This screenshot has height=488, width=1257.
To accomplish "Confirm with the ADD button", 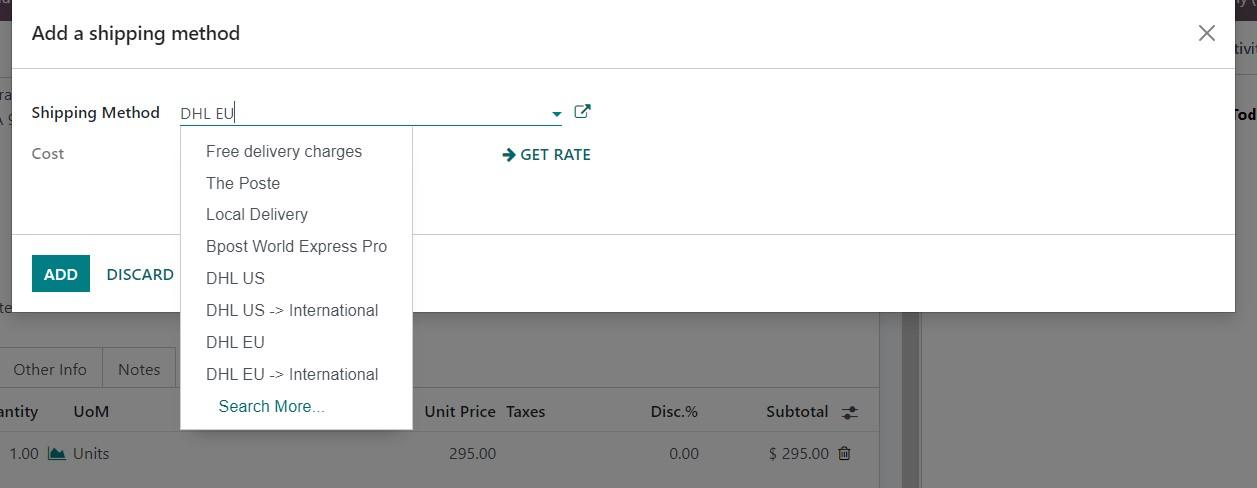I will (61, 274).
